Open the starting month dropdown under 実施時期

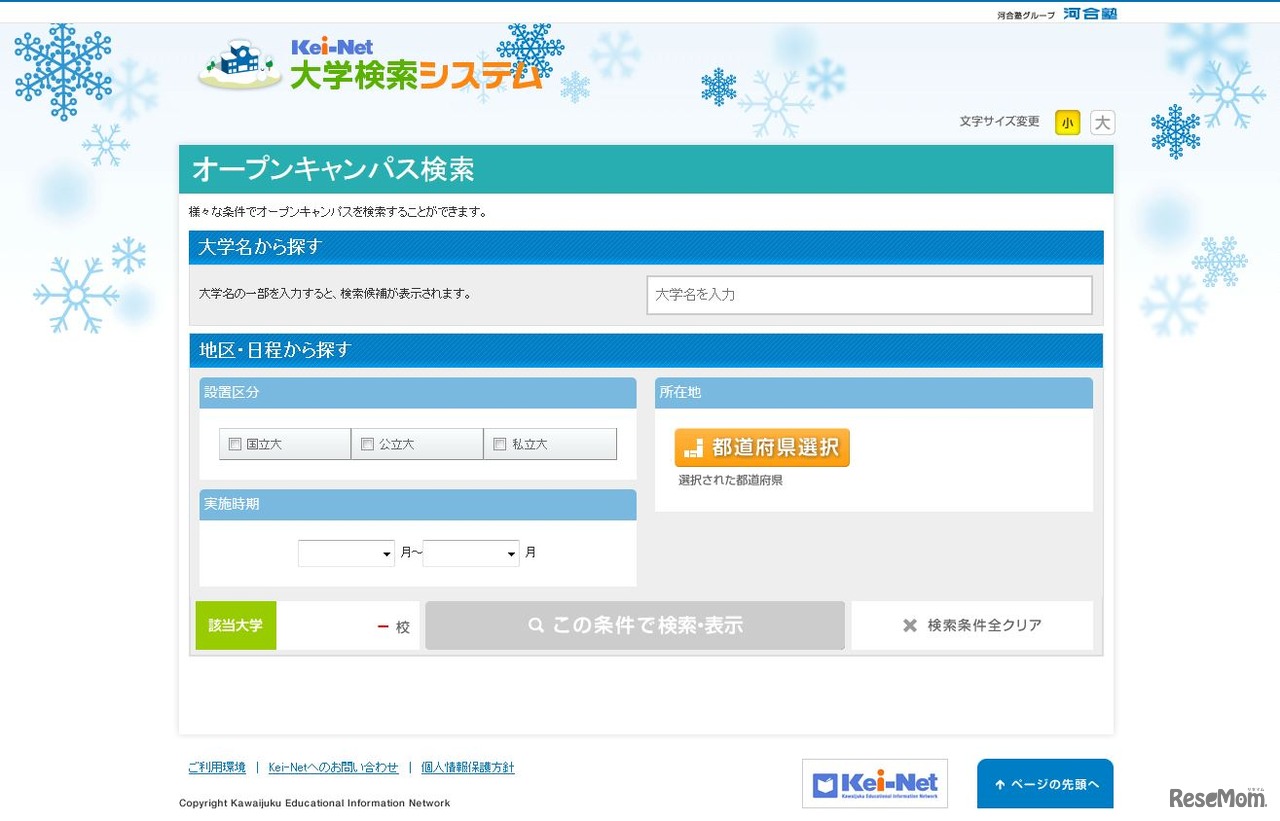point(345,553)
